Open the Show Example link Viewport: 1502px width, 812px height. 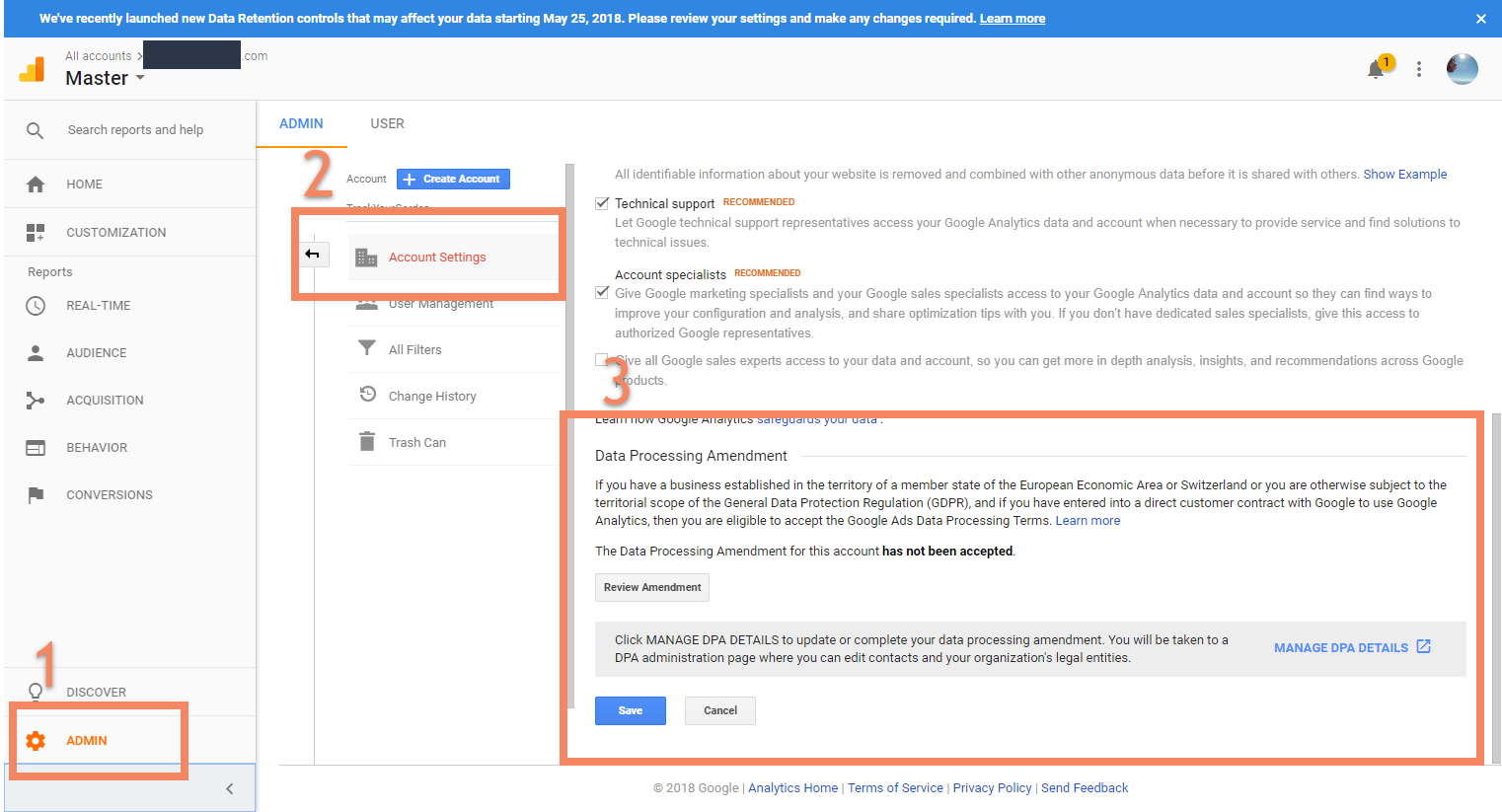point(1405,174)
